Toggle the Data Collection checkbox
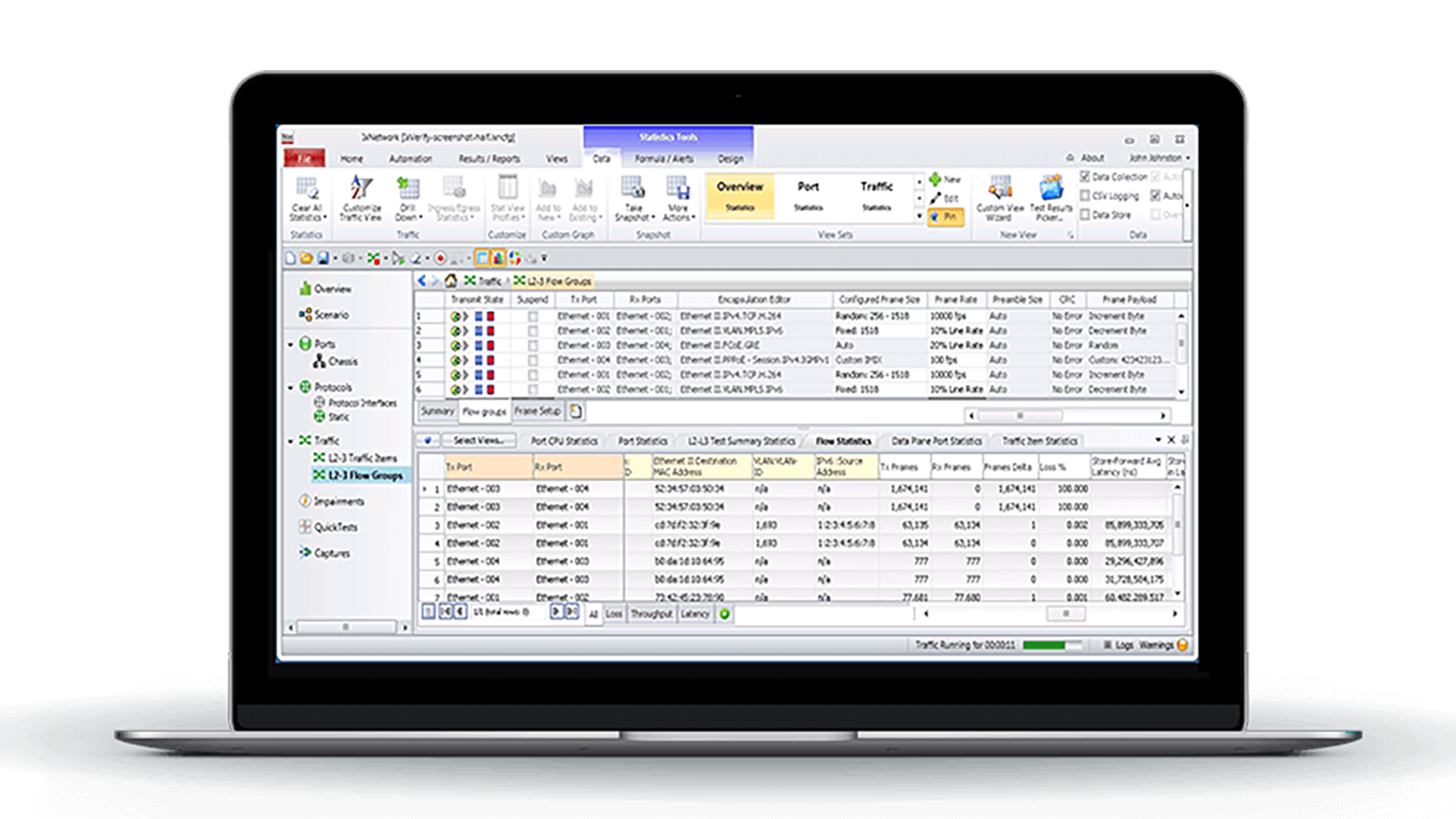The height and width of the screenshot is (819, 1456). click(x=1085, y=177)
